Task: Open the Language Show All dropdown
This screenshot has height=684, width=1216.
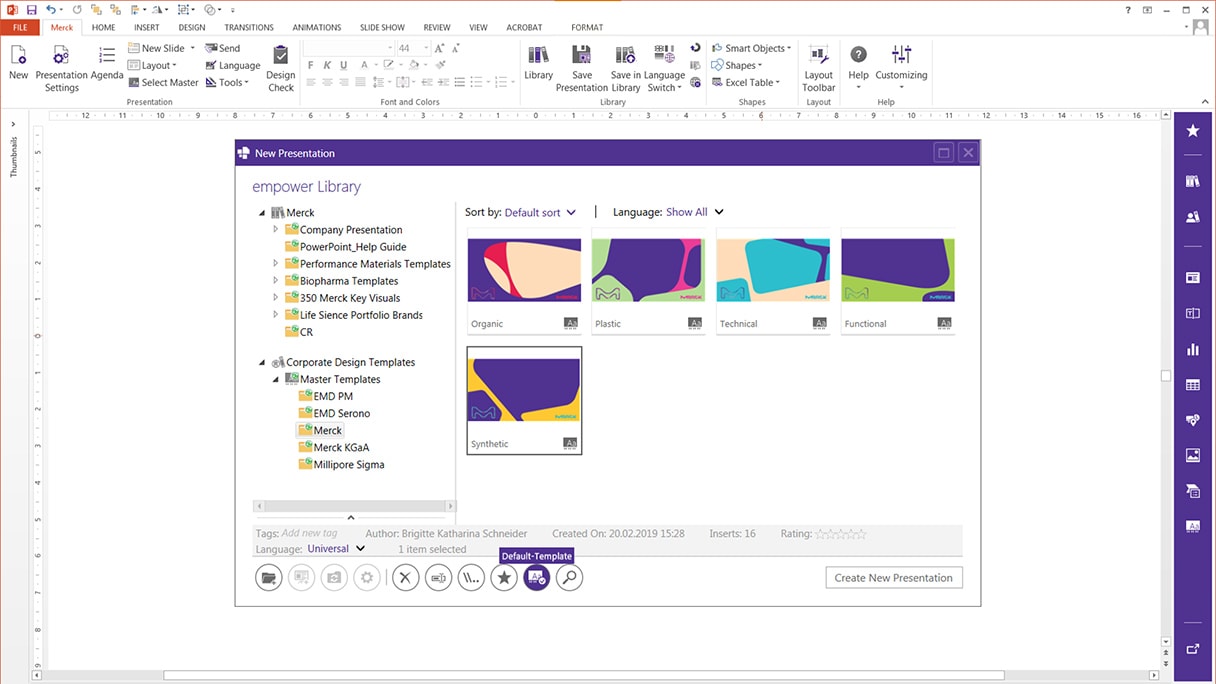Action: 694,213
